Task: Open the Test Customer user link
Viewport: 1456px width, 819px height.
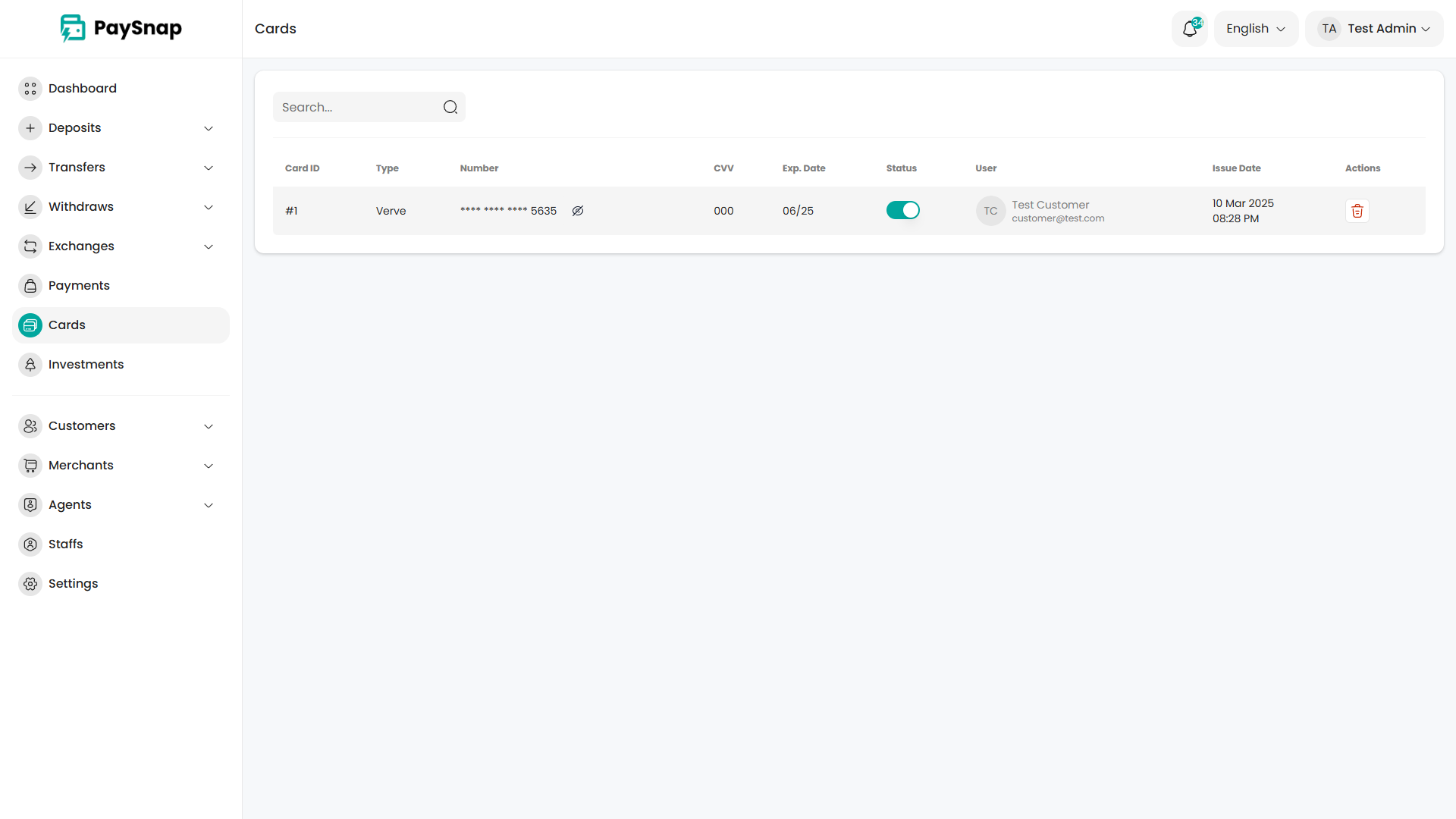Action: 1050,205
